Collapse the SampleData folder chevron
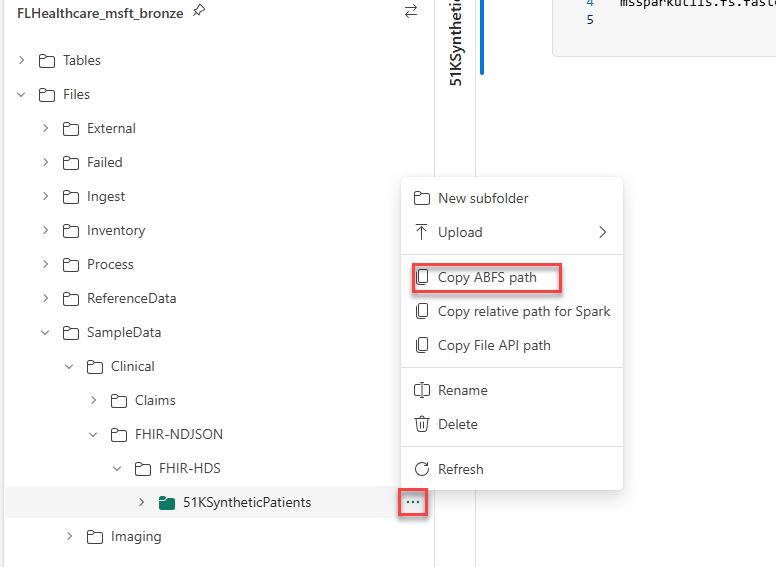 coord(45,332)
